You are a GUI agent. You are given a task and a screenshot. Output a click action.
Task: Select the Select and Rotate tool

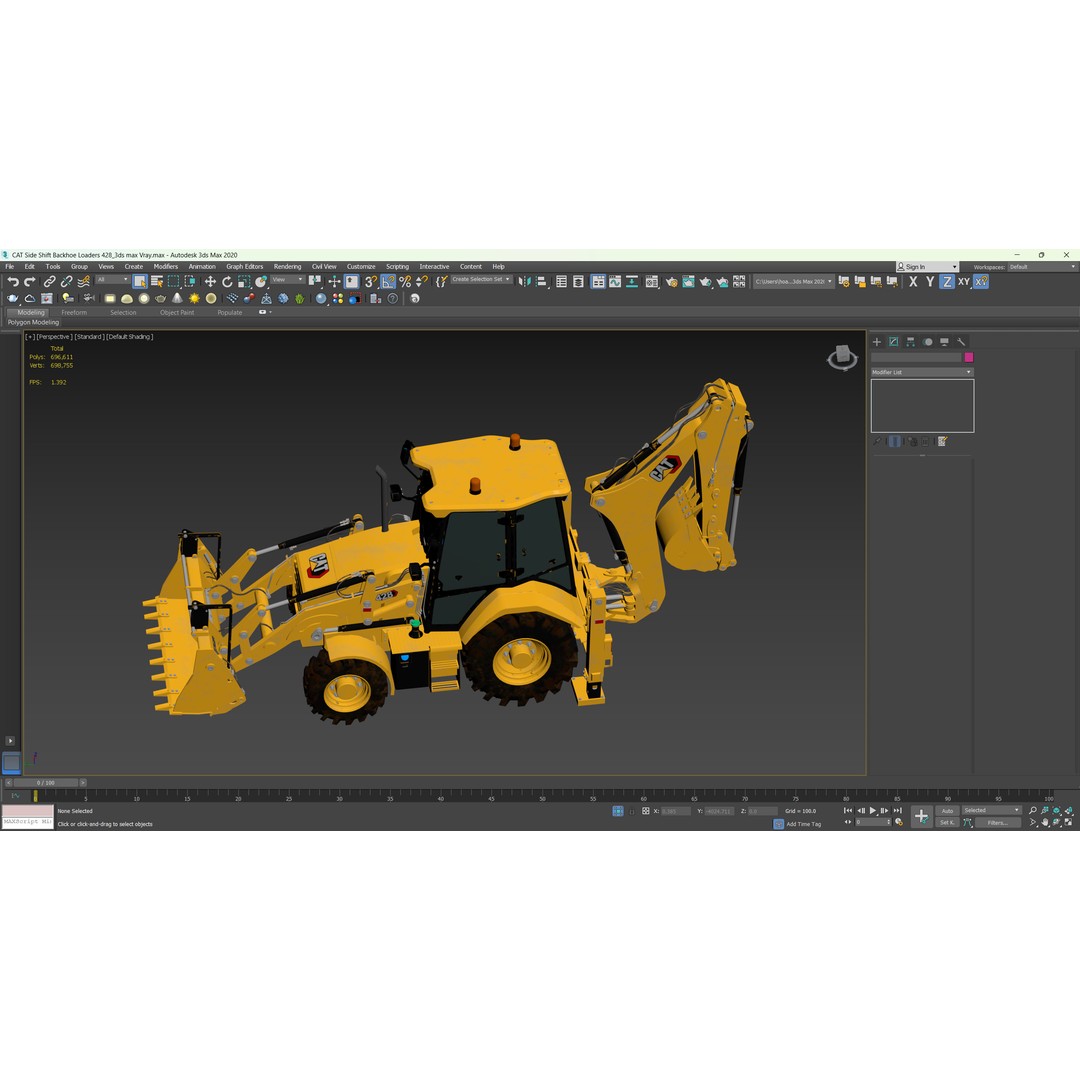coord(227,282)
